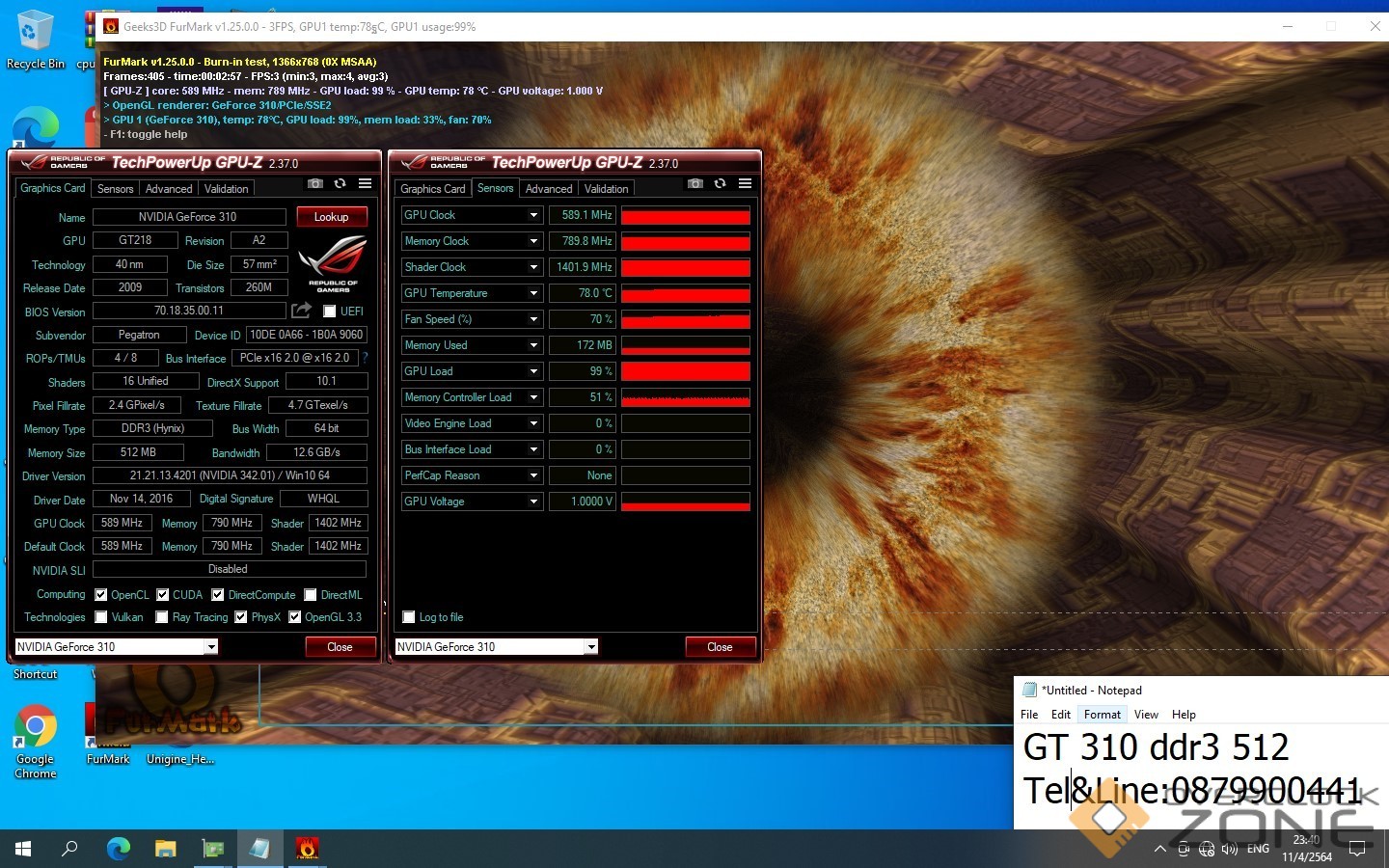This screenshot has width=1389, height=868.
Task: Switch to Notepad via its taskbar icon
Action: (259, 849)
